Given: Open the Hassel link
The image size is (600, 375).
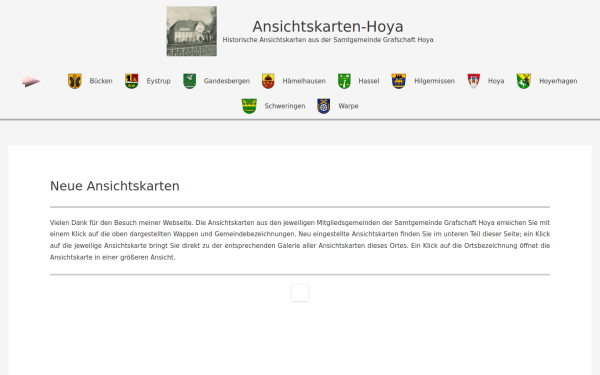Looking at the screenshot, I should (x=368, y=81).
